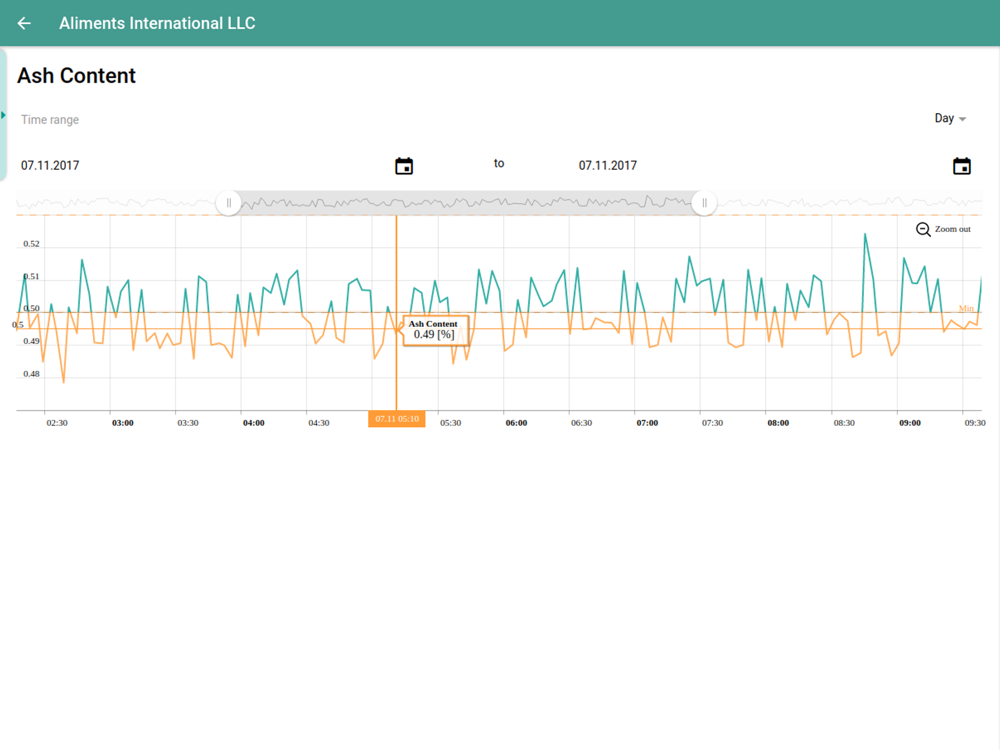
Task: Click the Aliments International LLC title
Action: coord(157,23)
